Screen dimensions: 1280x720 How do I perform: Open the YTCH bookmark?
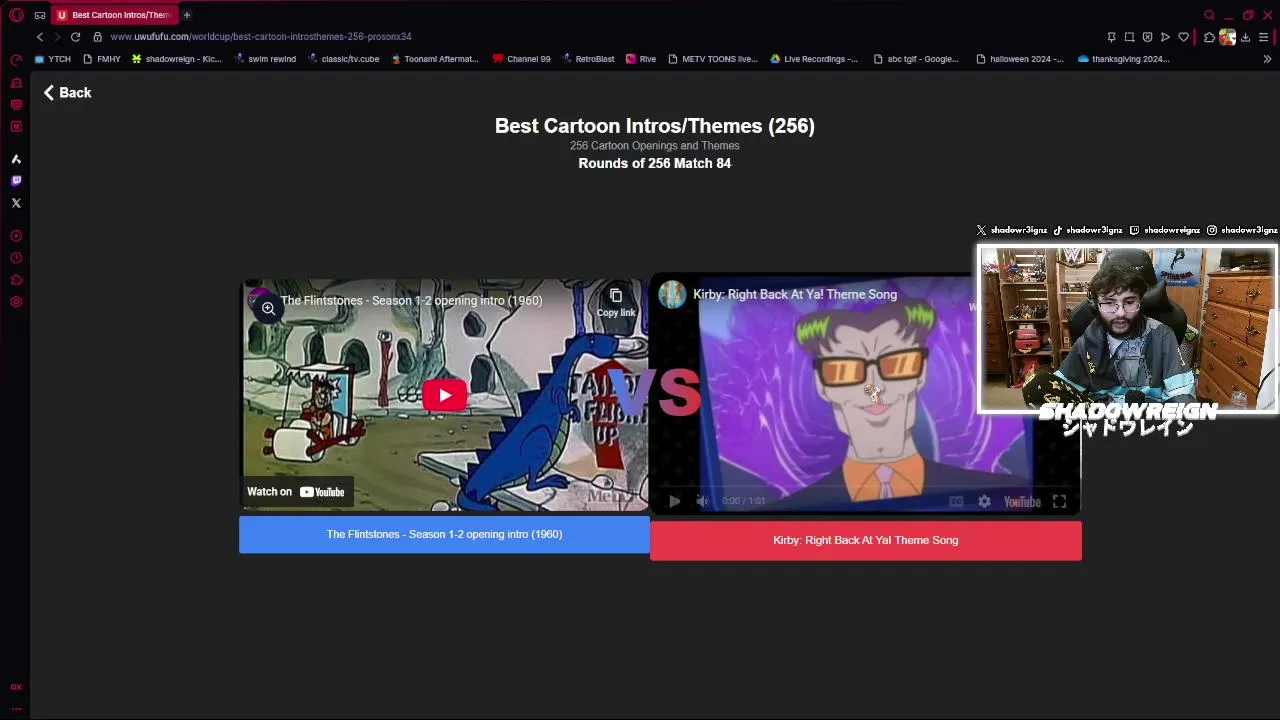53,59
